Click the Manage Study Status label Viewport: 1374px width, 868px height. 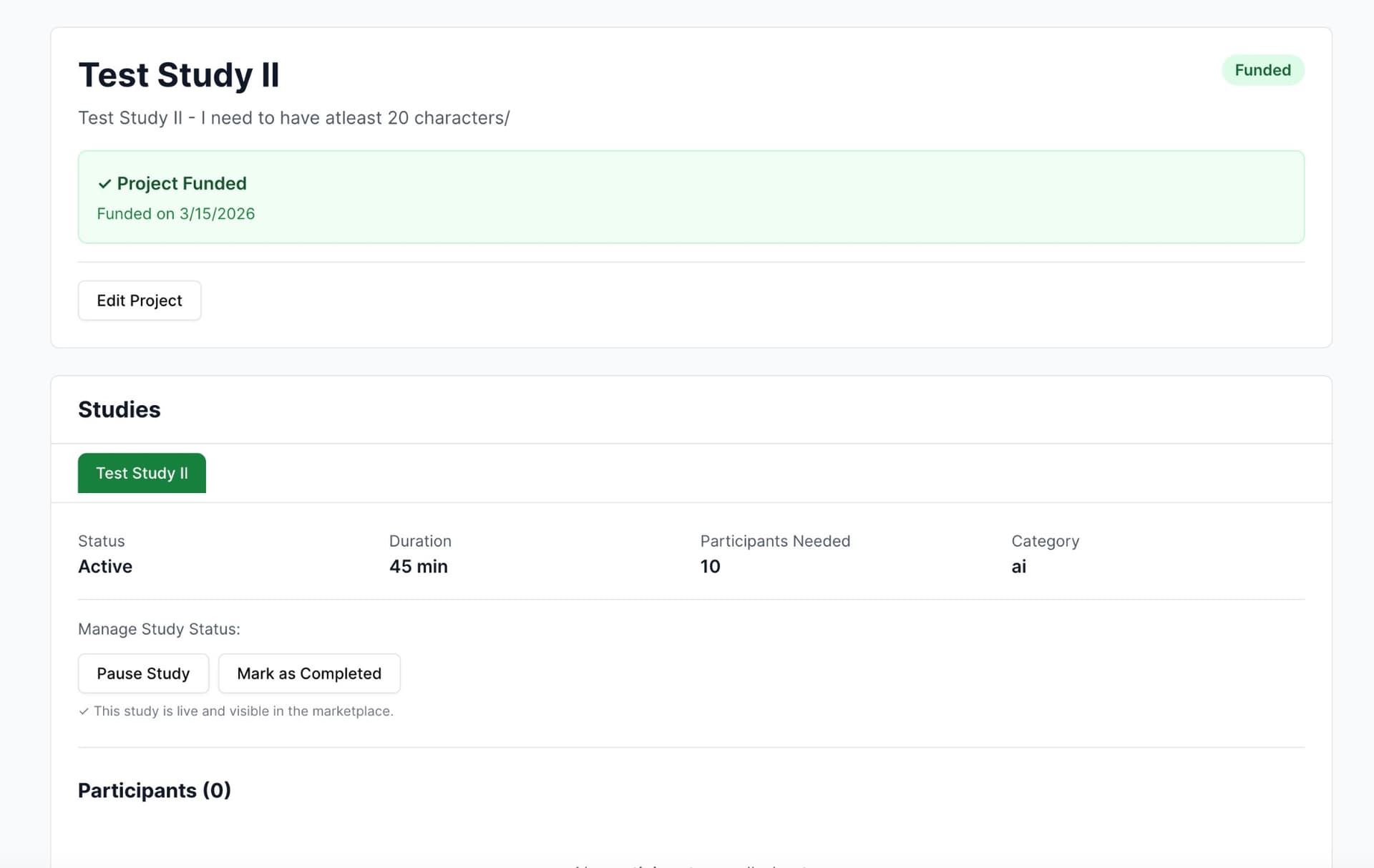tap(159, 629)
